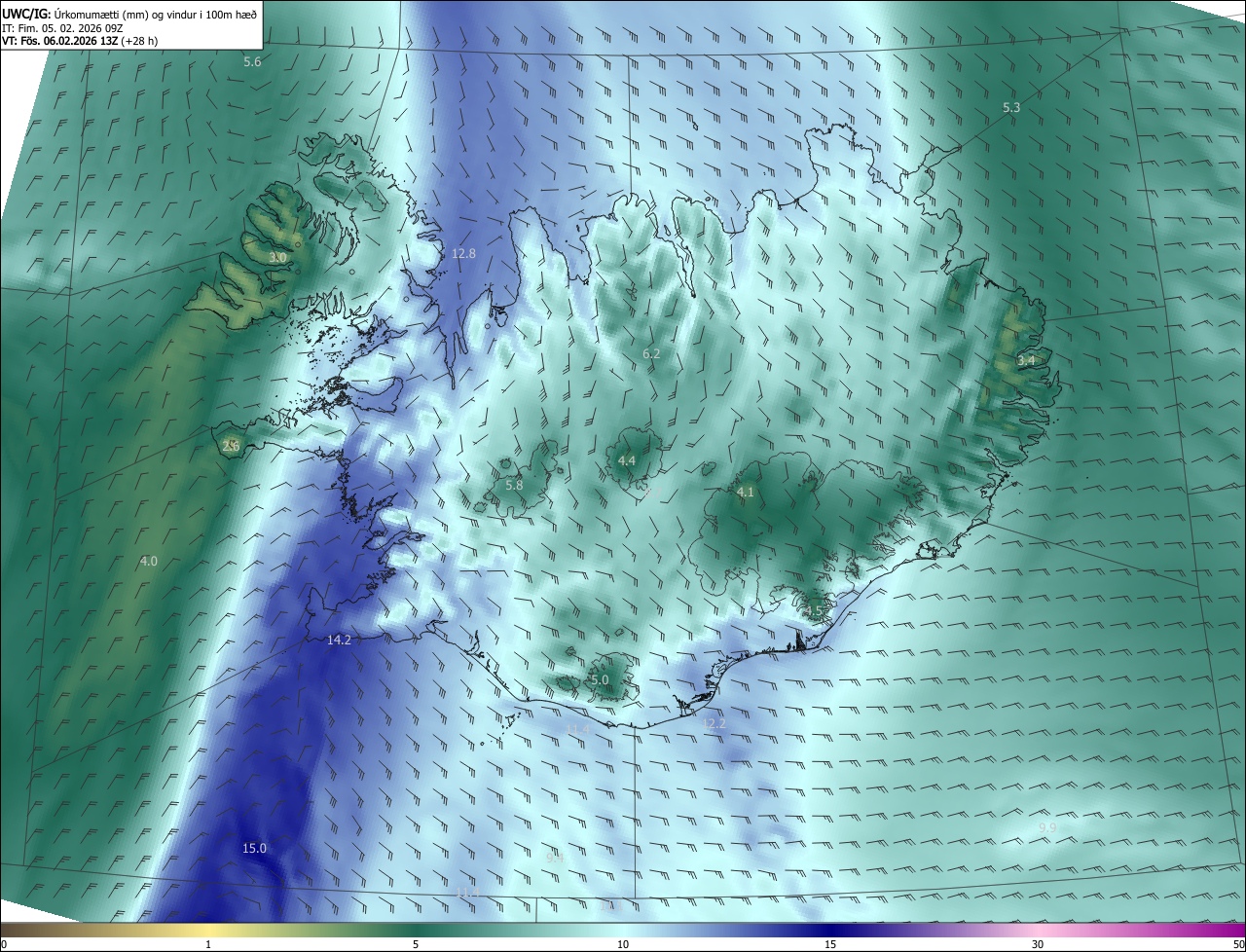This screenshot has width=1246, height=952.
Task: Click the 4.0 value label on the map
Action: coord(148,561)
